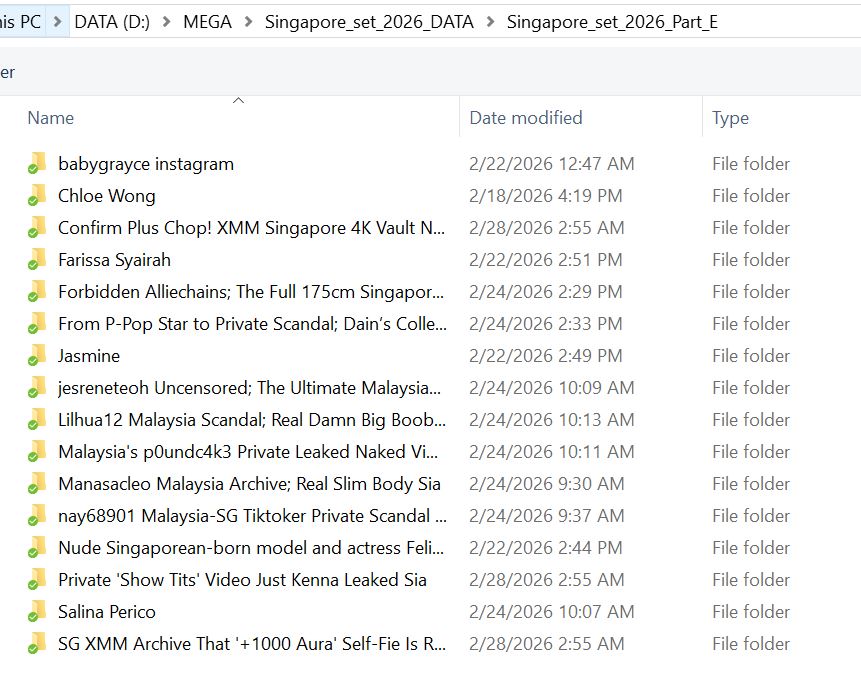Click date 2/24/2026 10:13 AM
861x682 pixels.
click(x=551, y=420)
